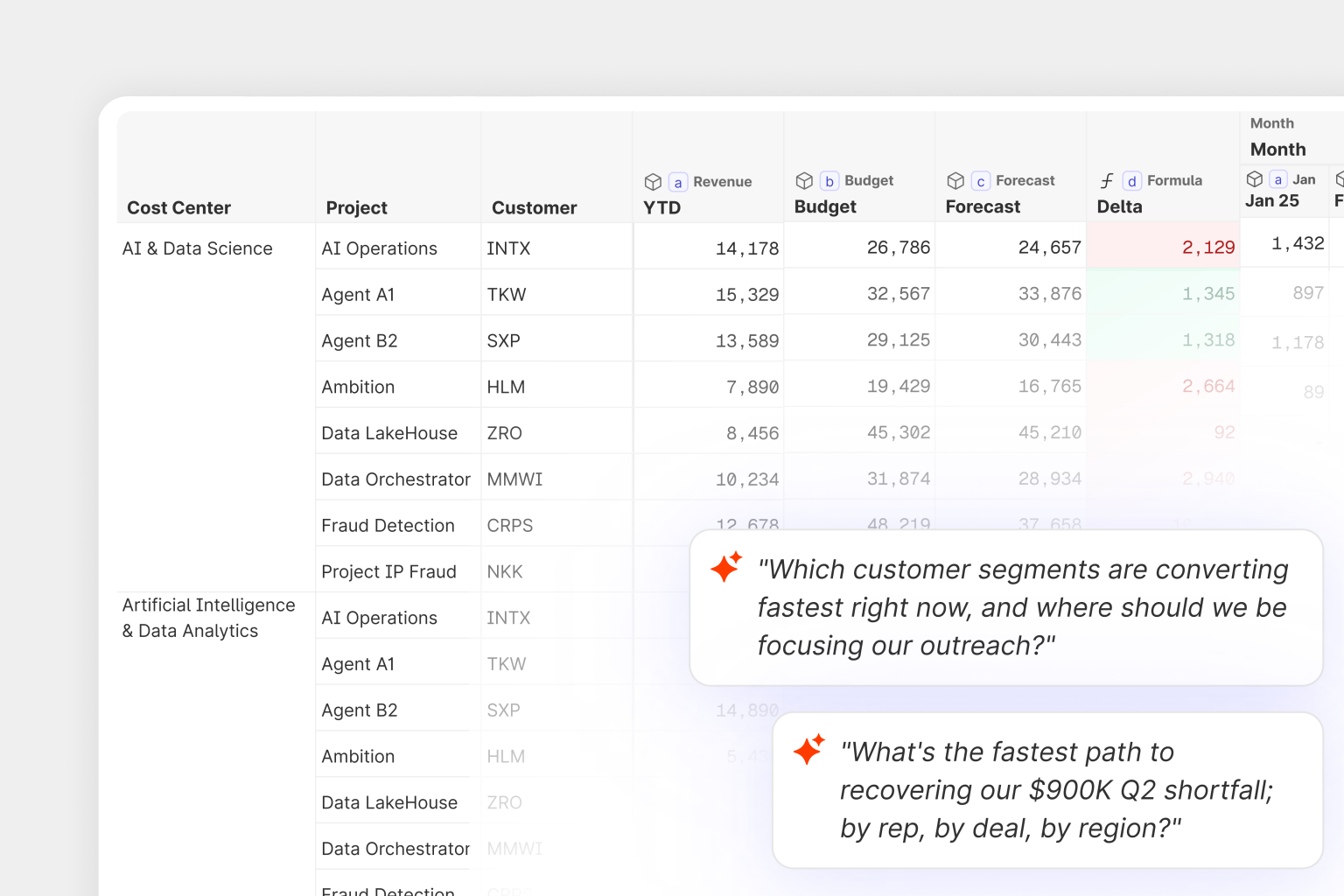Select the AI & Data Science cost center
The height and width of the screenshot is (896, 1344).
198,248
